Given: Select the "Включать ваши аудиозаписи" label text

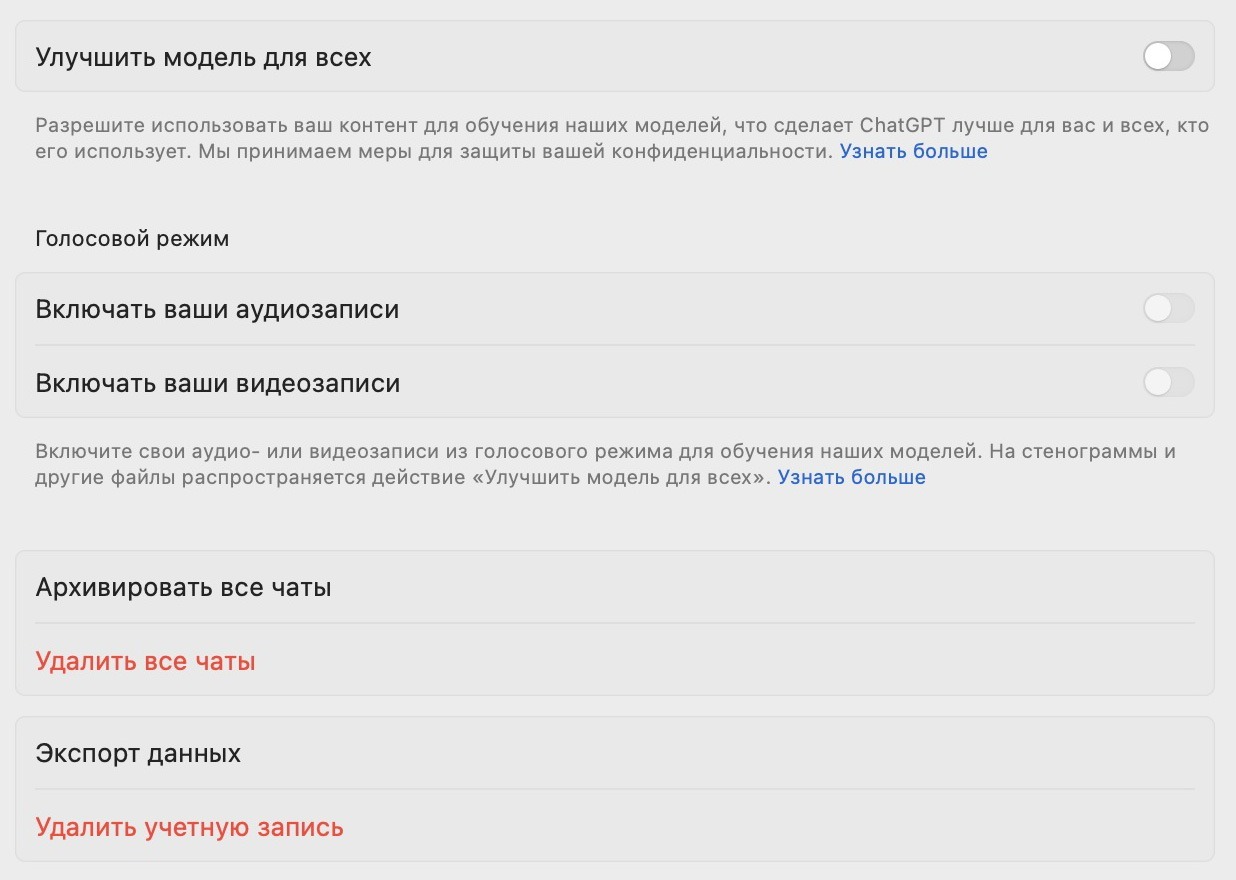Looking at the screenshot, I should 217,310.
